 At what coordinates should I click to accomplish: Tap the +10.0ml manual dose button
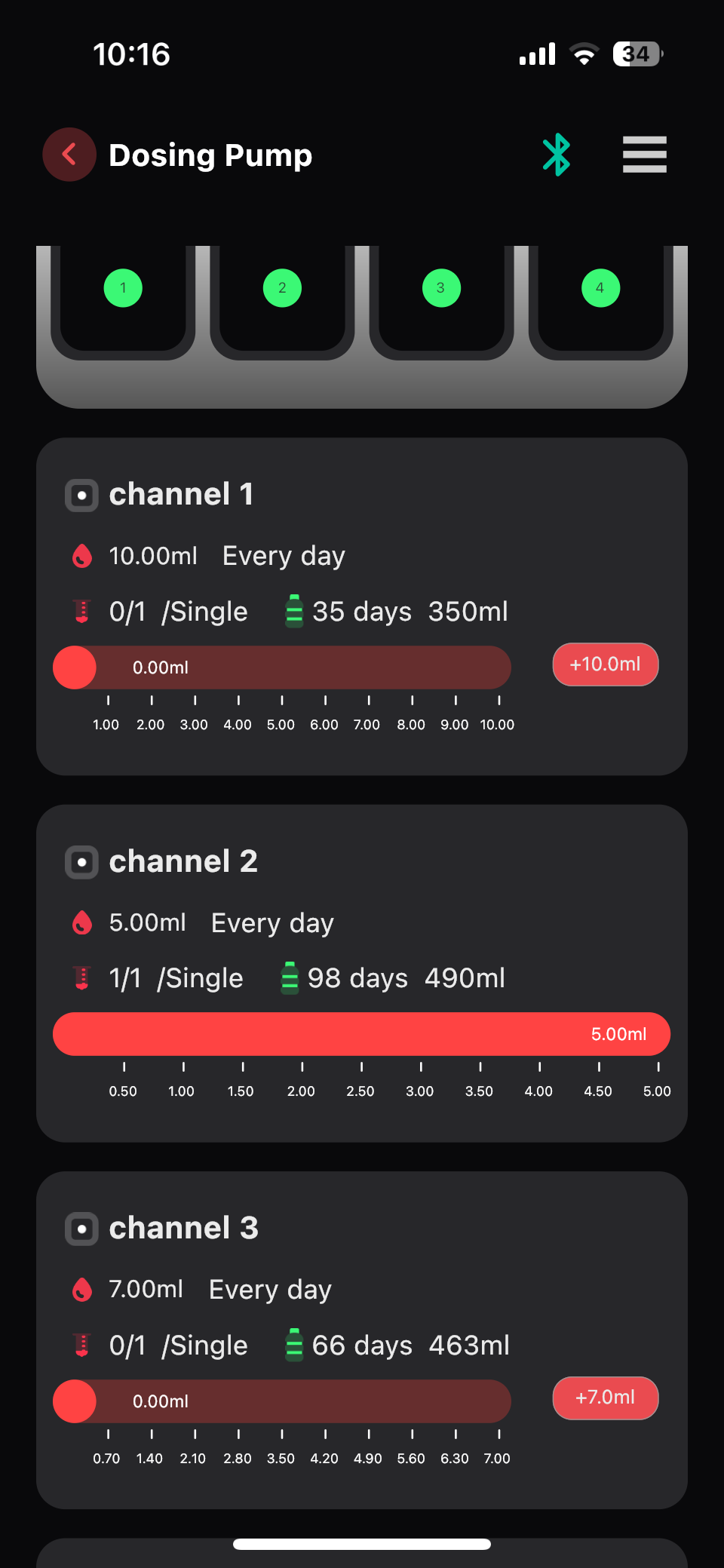coord(606,664)
